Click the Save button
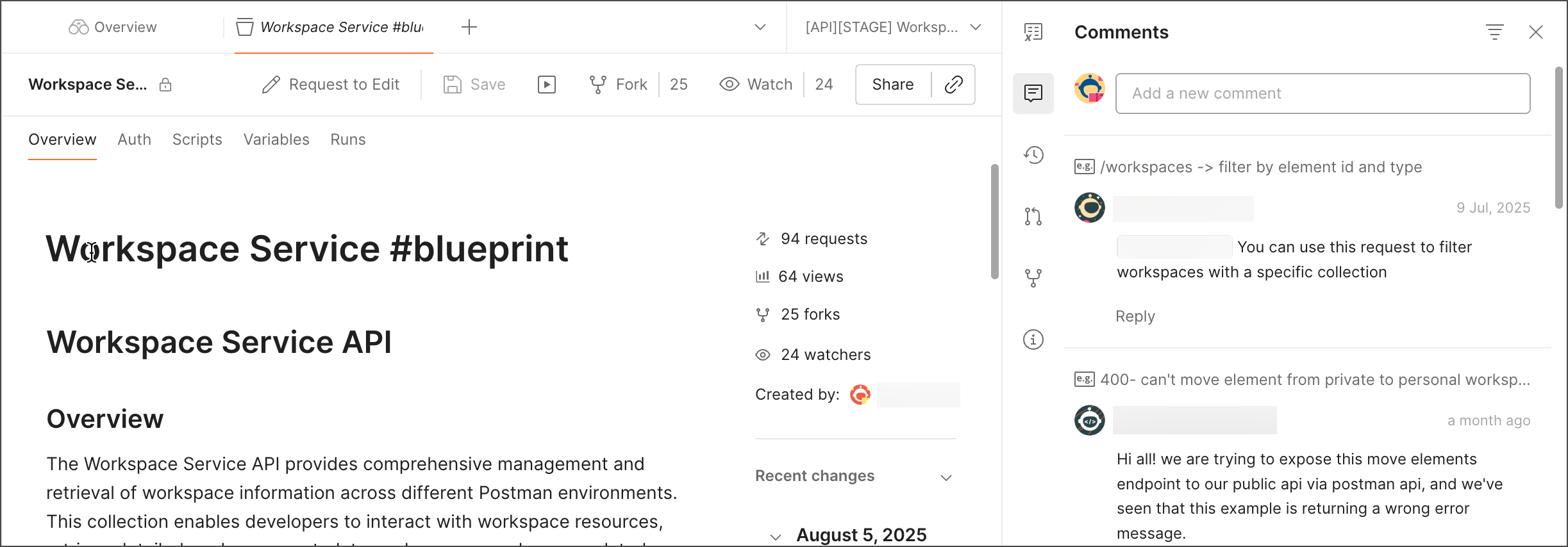 [x=474, y=85]
